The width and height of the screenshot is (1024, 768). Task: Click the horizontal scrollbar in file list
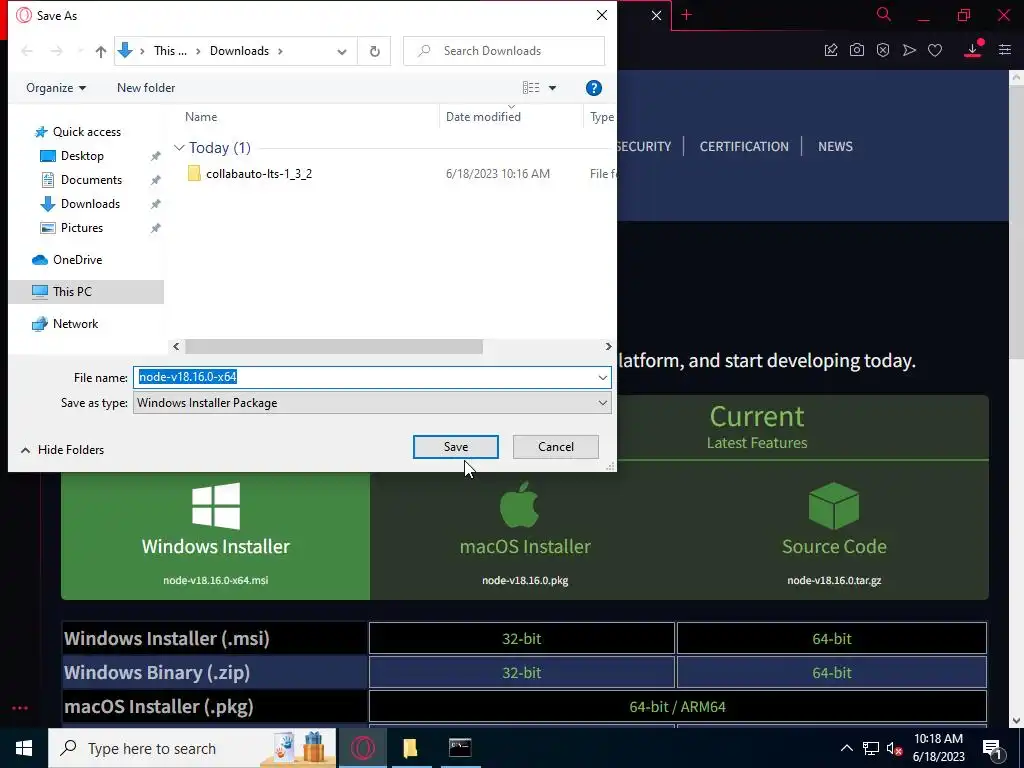(334, 347)
